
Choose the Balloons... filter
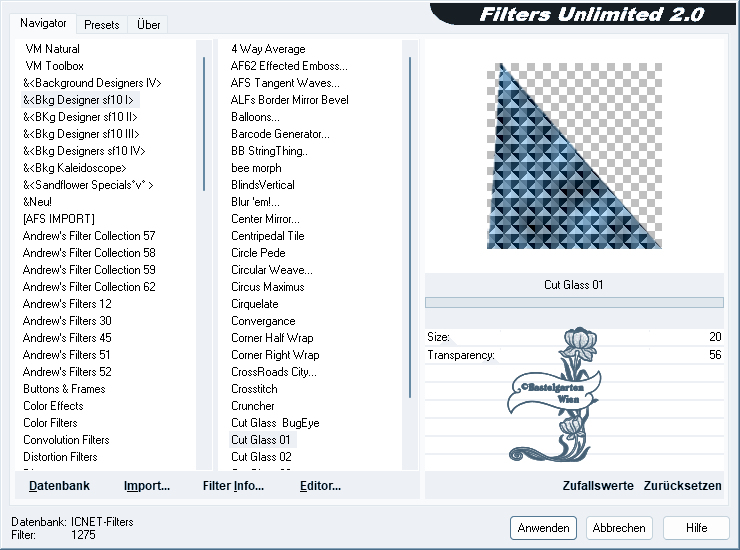(255, 117)
